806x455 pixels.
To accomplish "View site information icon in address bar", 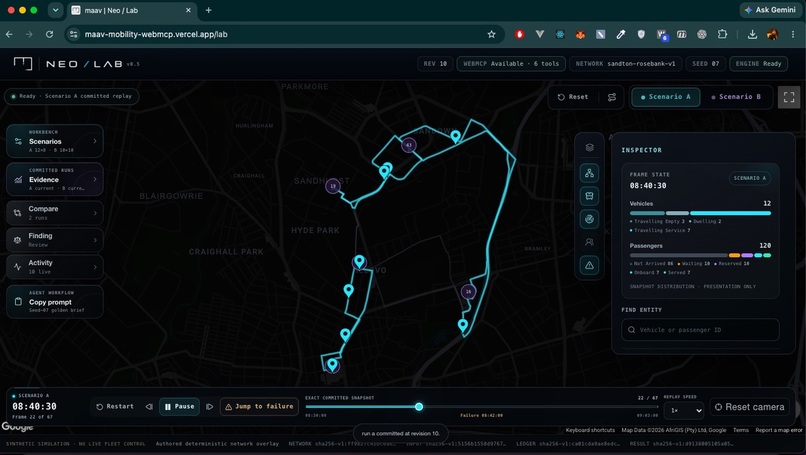I will [x=74, y=34].
